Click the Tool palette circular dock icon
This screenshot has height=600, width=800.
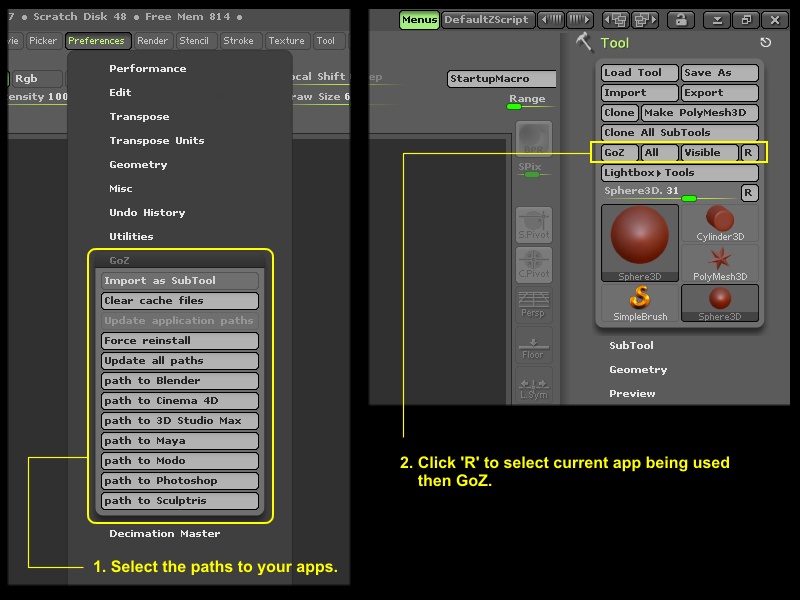click(x=765, y=42)
